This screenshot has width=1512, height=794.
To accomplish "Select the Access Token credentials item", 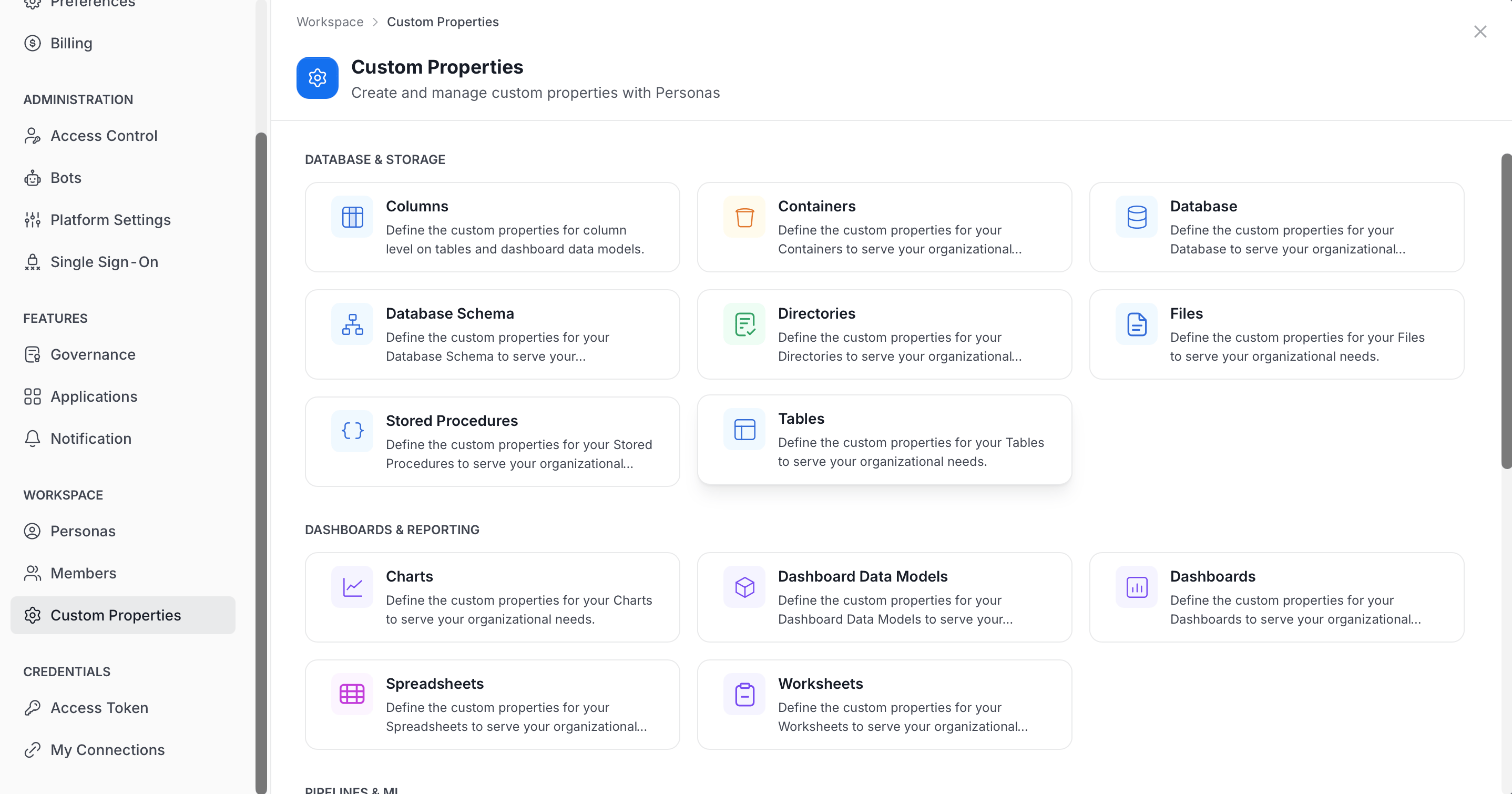I will tap(123, 708).
